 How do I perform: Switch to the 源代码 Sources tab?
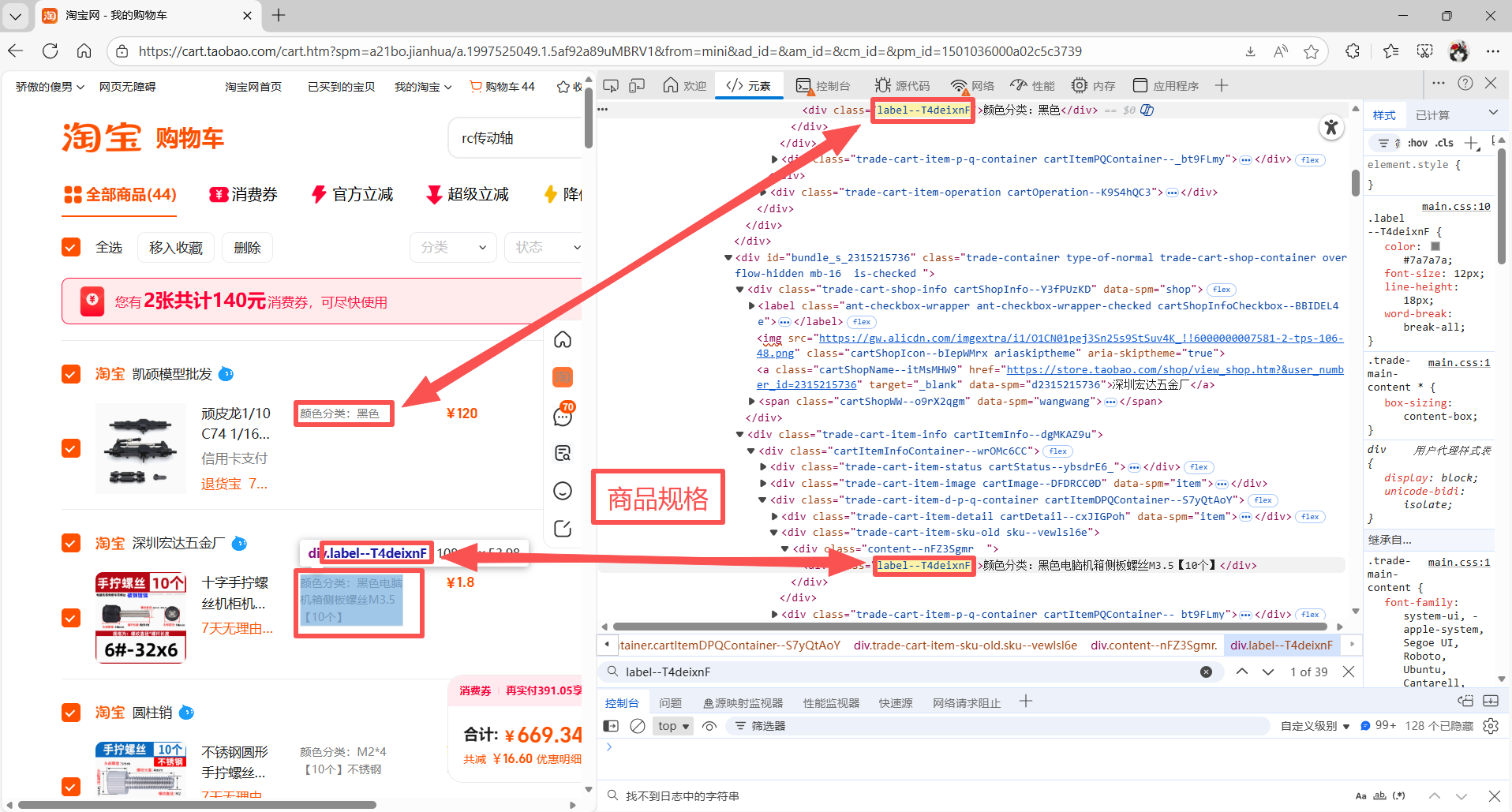(x=903, y=85)
